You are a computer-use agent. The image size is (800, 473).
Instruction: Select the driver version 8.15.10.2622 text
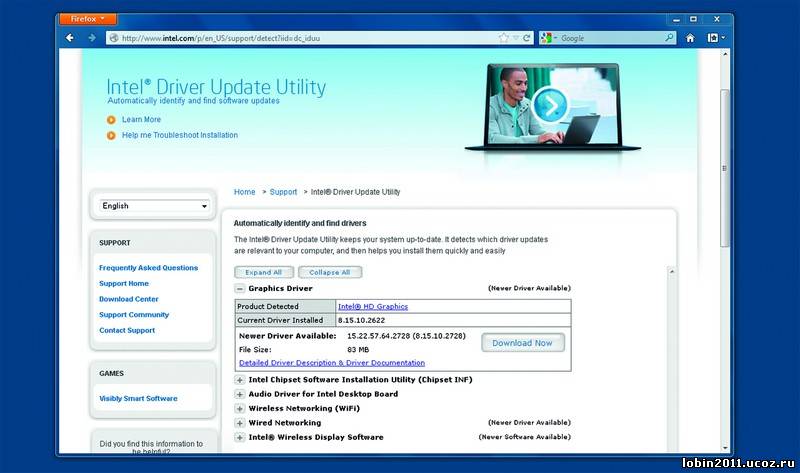[x=361, y=320]
